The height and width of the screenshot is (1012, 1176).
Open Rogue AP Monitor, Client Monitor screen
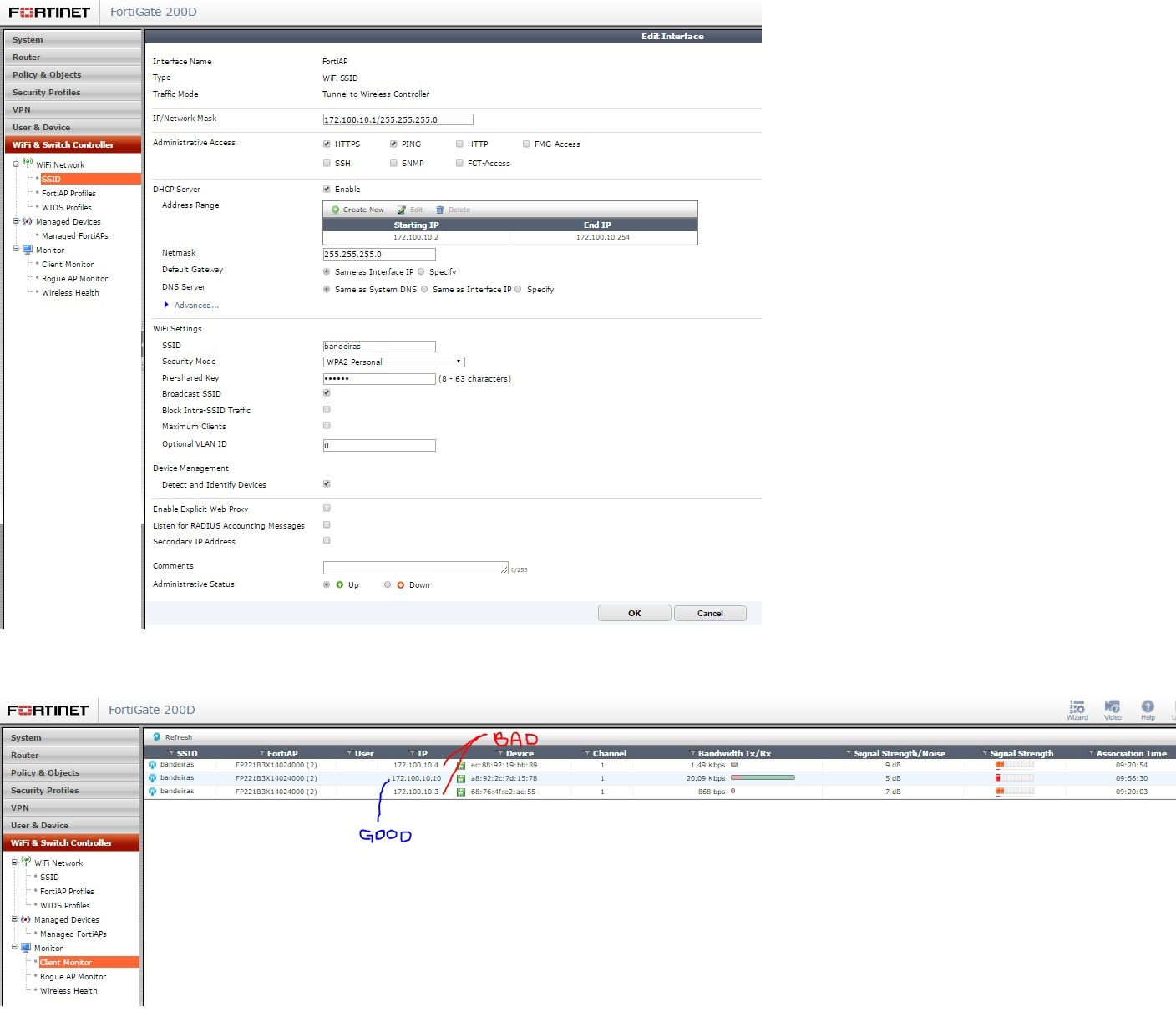[73, 976]
